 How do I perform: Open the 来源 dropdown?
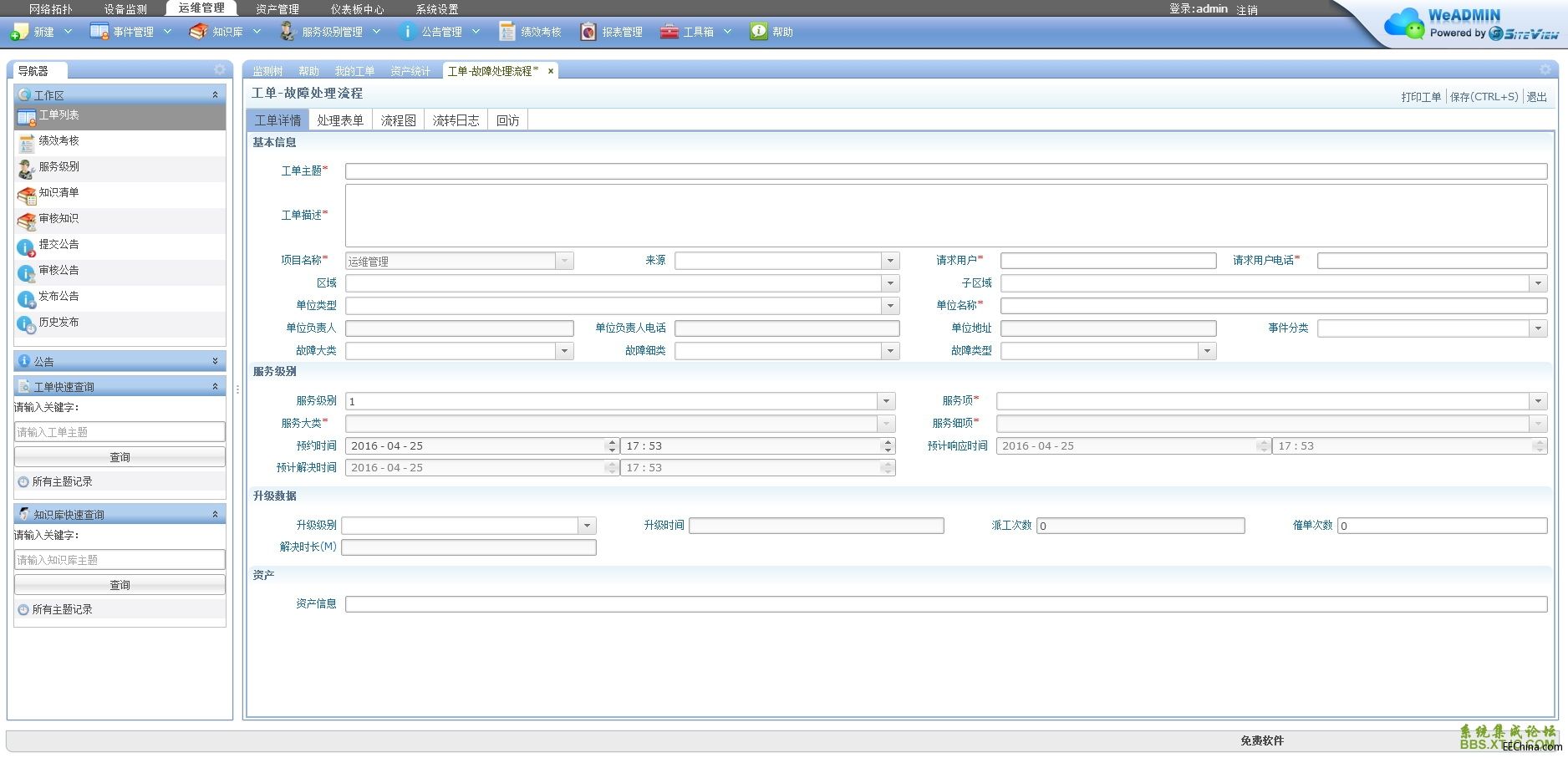(x=890, y=261)
